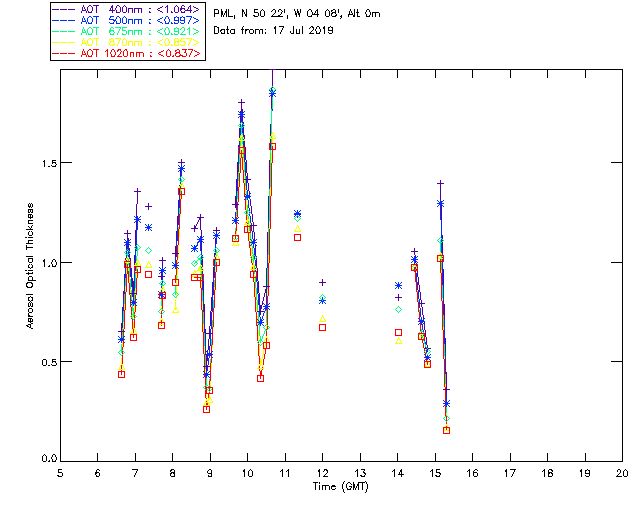
Task: Click the AOT 500nm legend entry
Action: [126, 20]
